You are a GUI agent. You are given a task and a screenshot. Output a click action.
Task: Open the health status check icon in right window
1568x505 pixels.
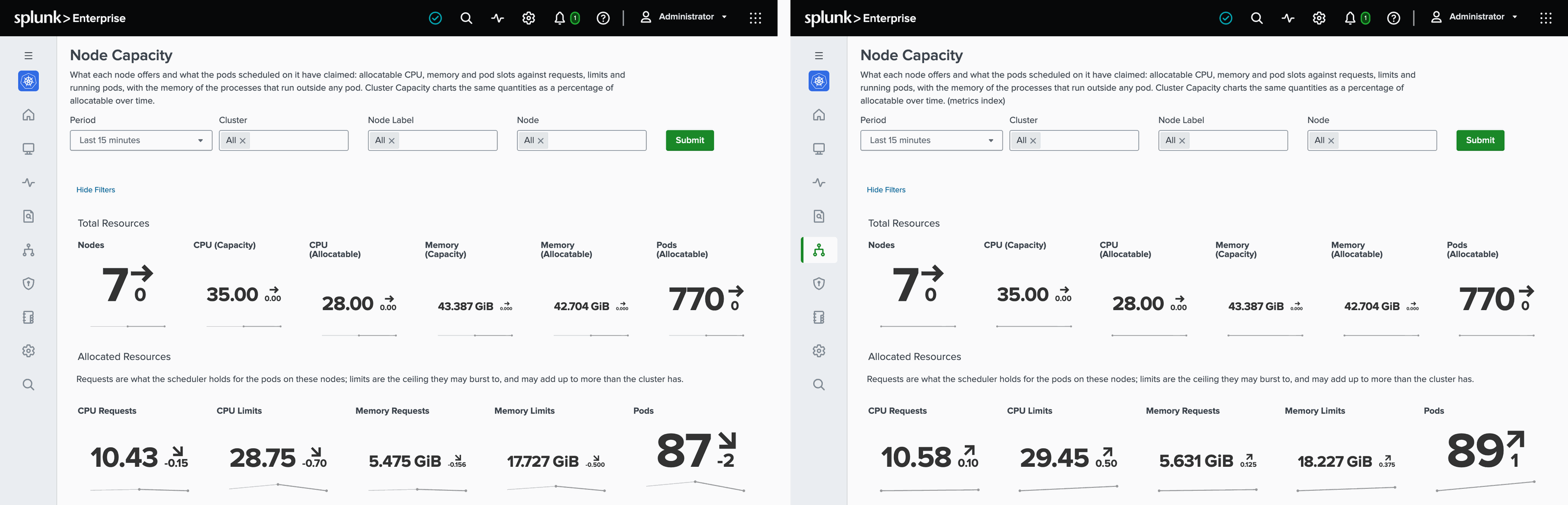click(x=1226, y=18)
